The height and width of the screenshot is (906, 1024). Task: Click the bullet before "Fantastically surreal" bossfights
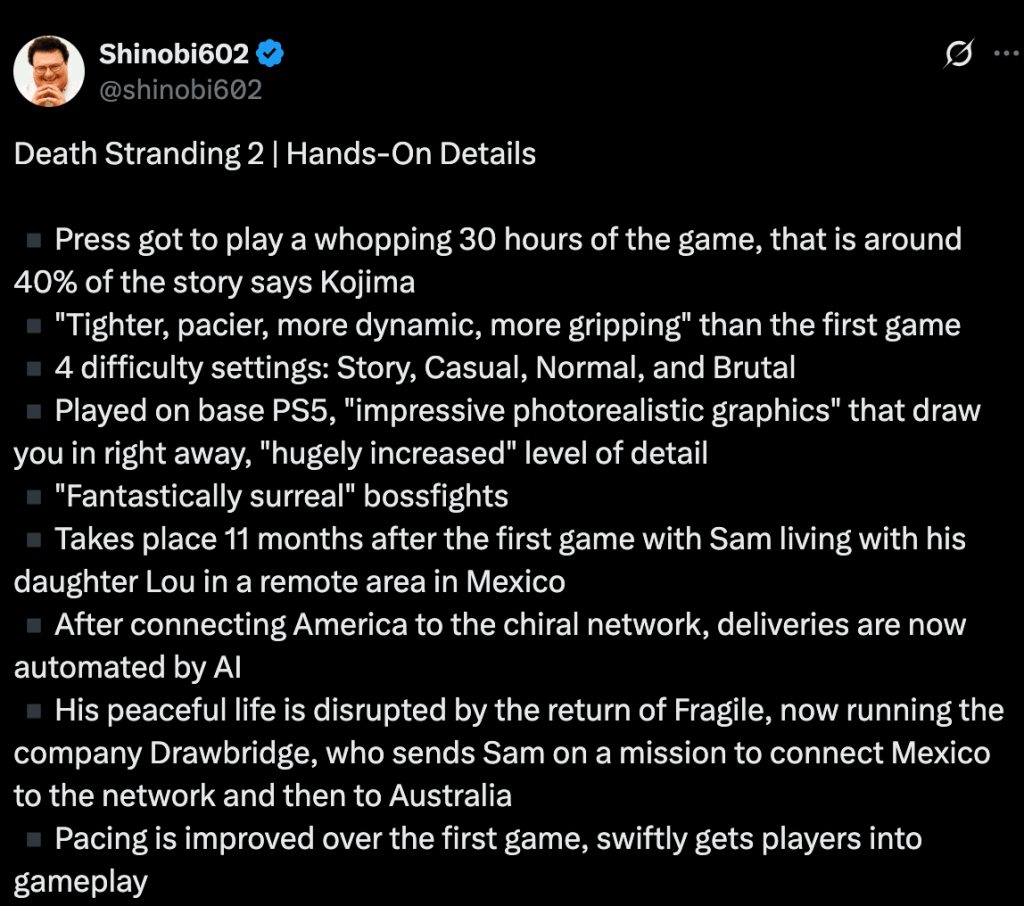(33, 496)
